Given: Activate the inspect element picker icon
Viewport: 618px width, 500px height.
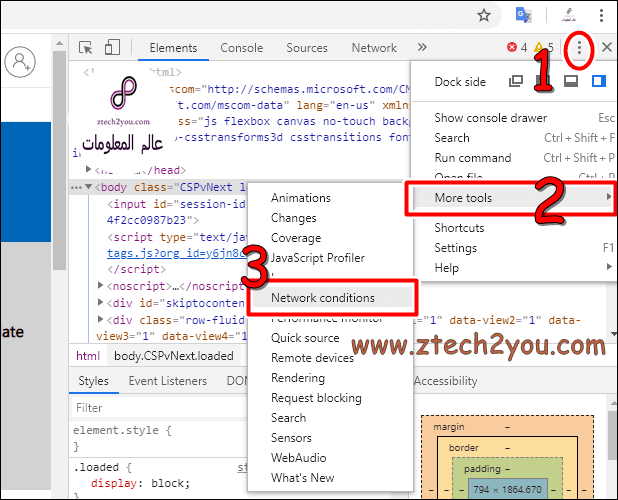Looking at the screenshot, I should click(86, 48).
